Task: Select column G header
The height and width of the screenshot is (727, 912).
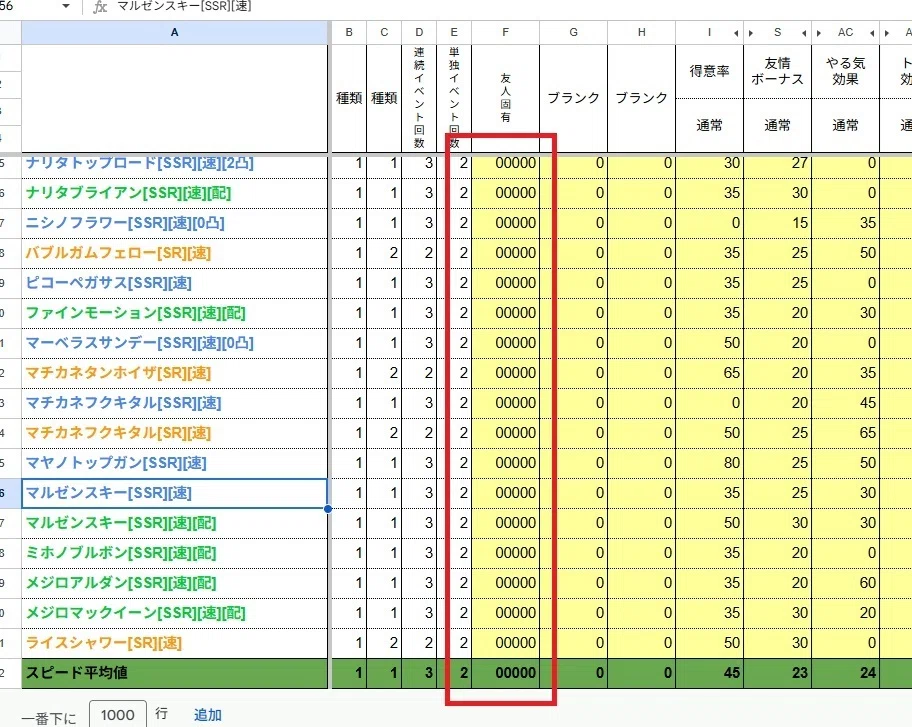Action: 573,33
